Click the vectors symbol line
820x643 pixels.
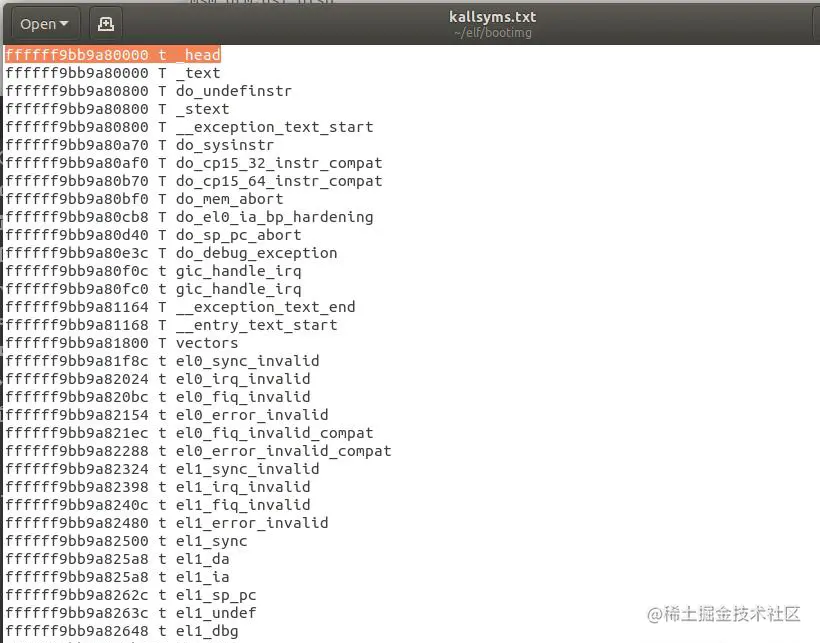[x=122, y=343]
